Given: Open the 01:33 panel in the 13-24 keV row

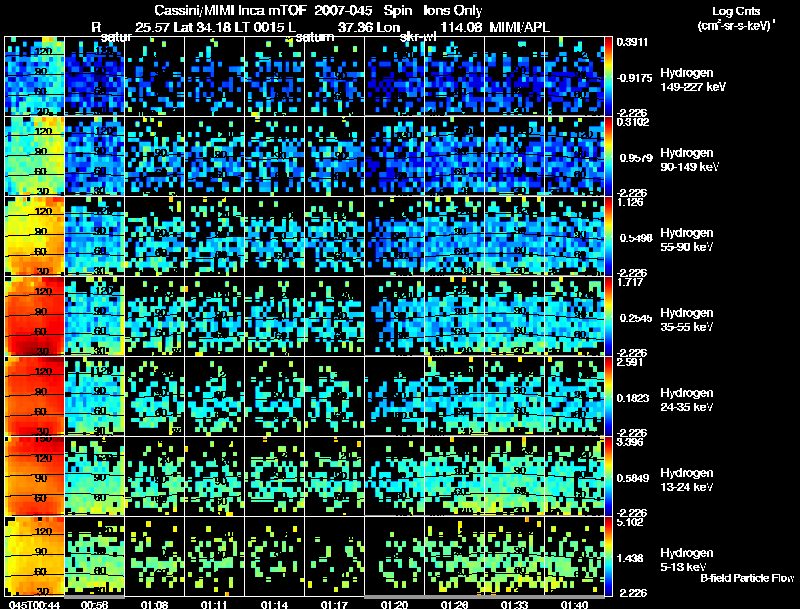Looking at the screenshot, I should click(x=515, y=476).
